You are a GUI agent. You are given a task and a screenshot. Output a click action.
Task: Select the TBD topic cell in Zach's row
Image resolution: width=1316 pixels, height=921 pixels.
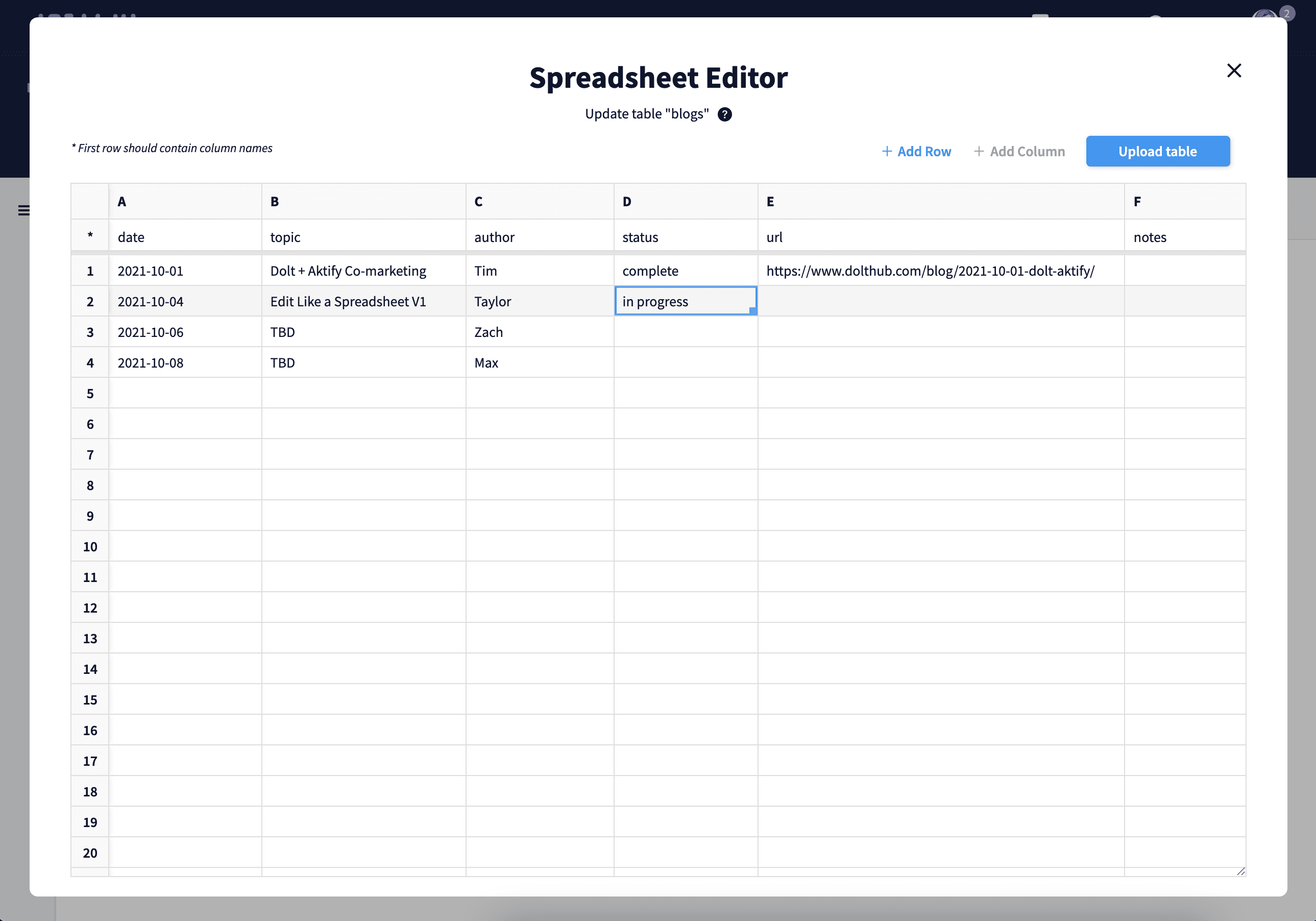364,332
